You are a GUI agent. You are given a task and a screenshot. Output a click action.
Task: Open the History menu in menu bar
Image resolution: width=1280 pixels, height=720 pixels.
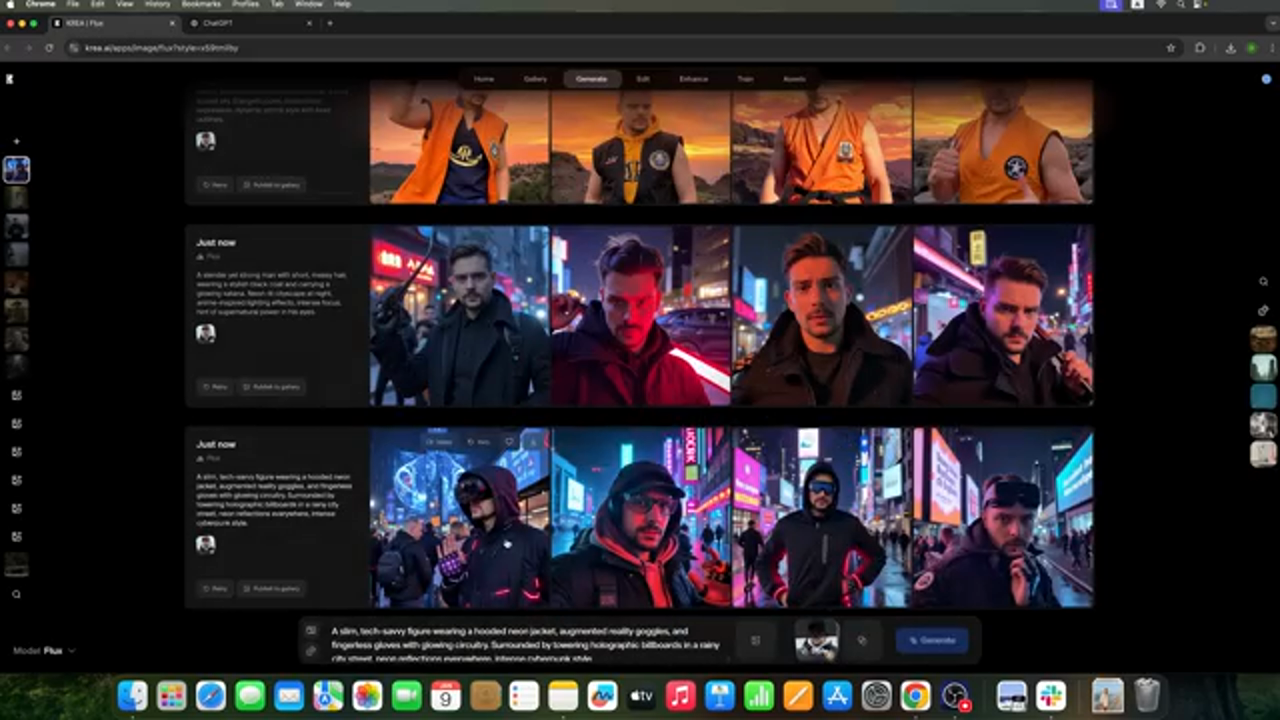coord(157,4)
